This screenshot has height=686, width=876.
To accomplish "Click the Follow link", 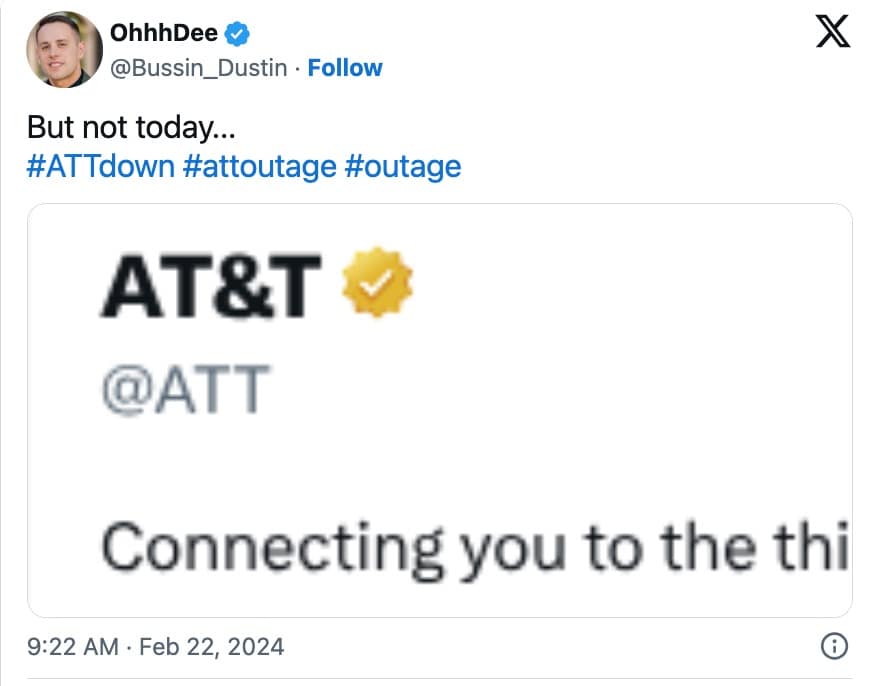I will pos(345,68).
